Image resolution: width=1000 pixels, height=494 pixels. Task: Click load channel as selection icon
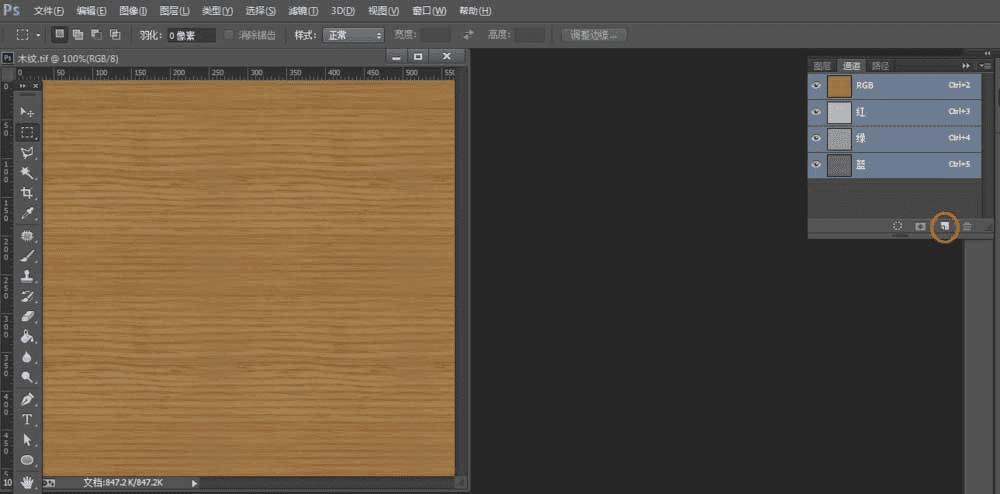[x=898, y=227]
